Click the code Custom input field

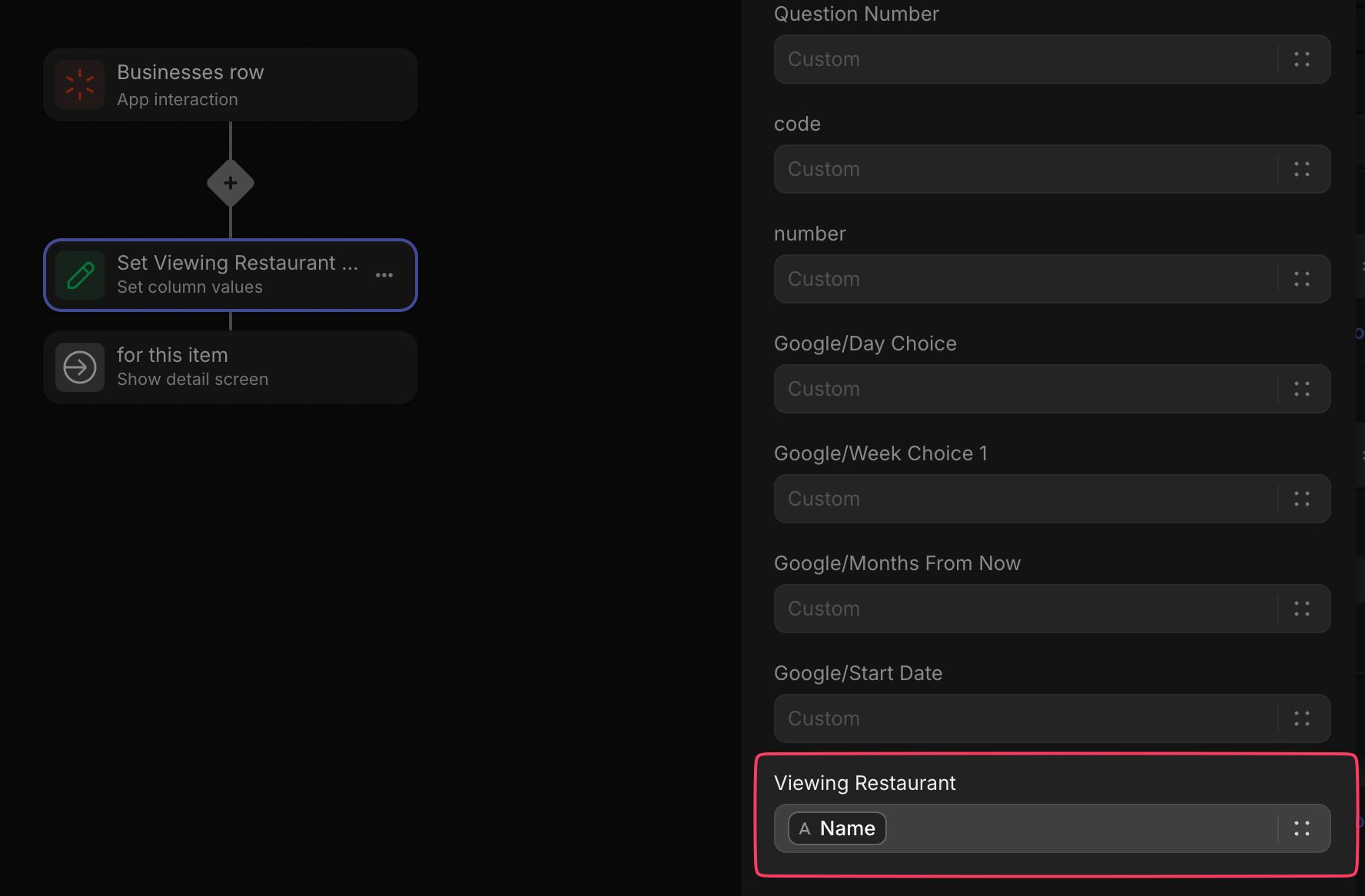(x=1026, y=169)
